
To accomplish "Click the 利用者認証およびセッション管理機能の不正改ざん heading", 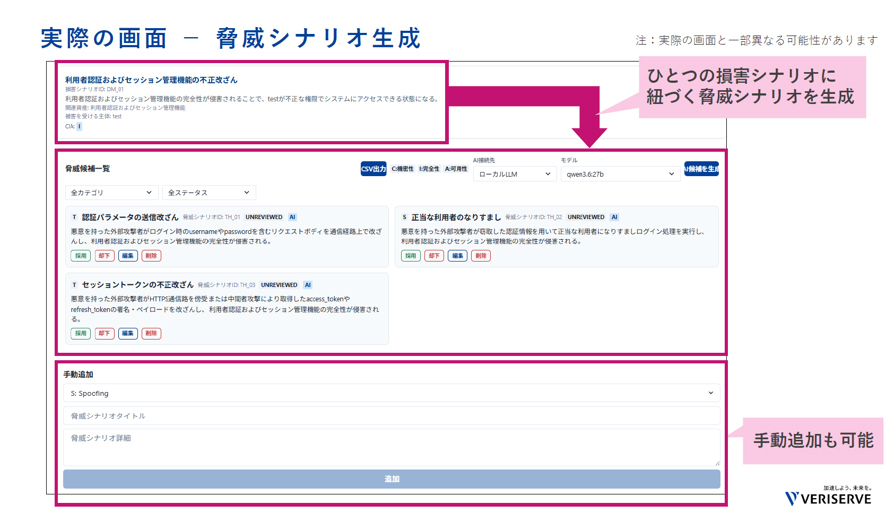I will [x=151, y=80].
